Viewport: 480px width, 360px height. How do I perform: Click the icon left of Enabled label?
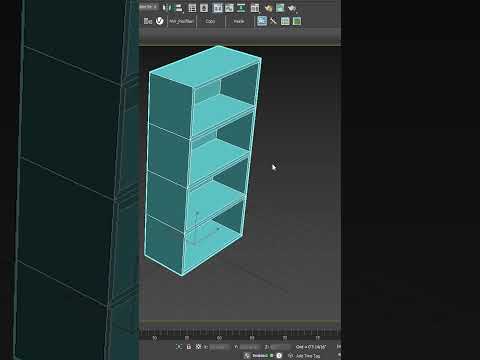pyautogui.click(x=247, y=356)
